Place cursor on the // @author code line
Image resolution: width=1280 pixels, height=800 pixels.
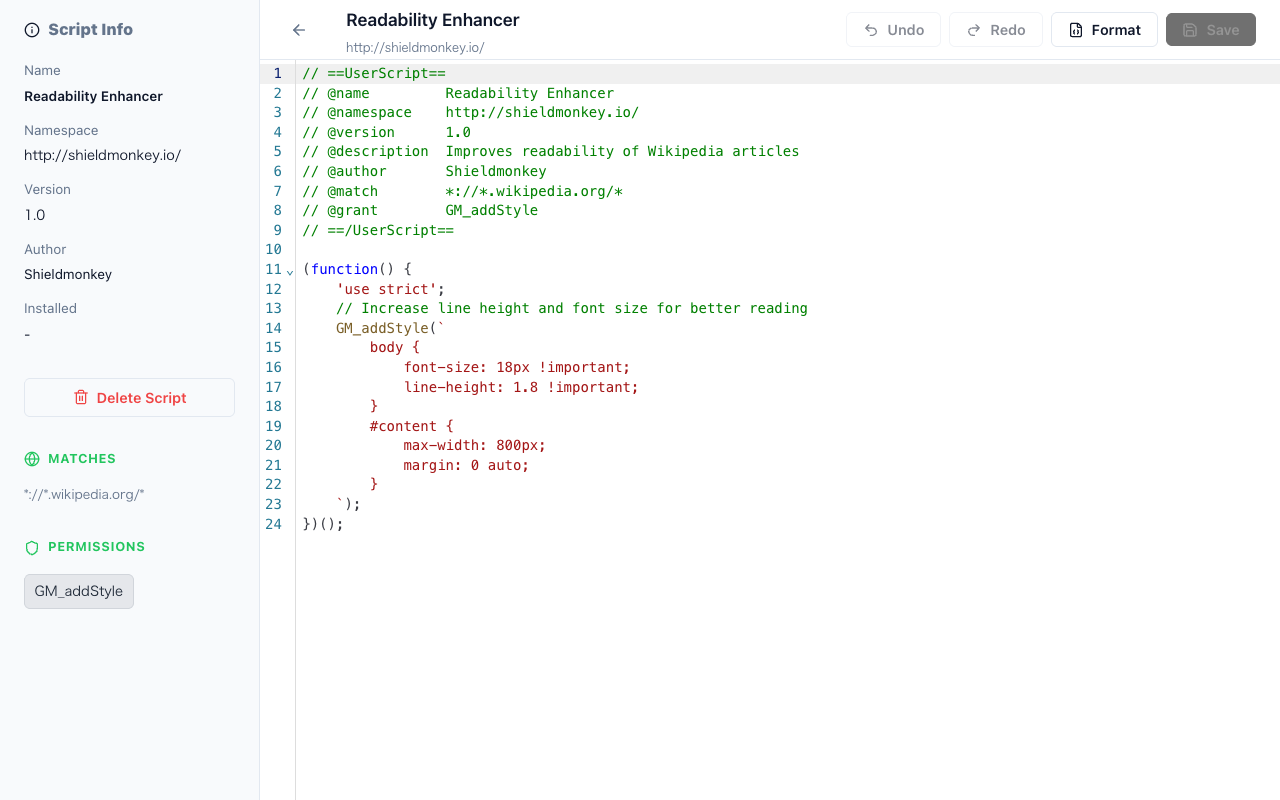tap(425, 171)
